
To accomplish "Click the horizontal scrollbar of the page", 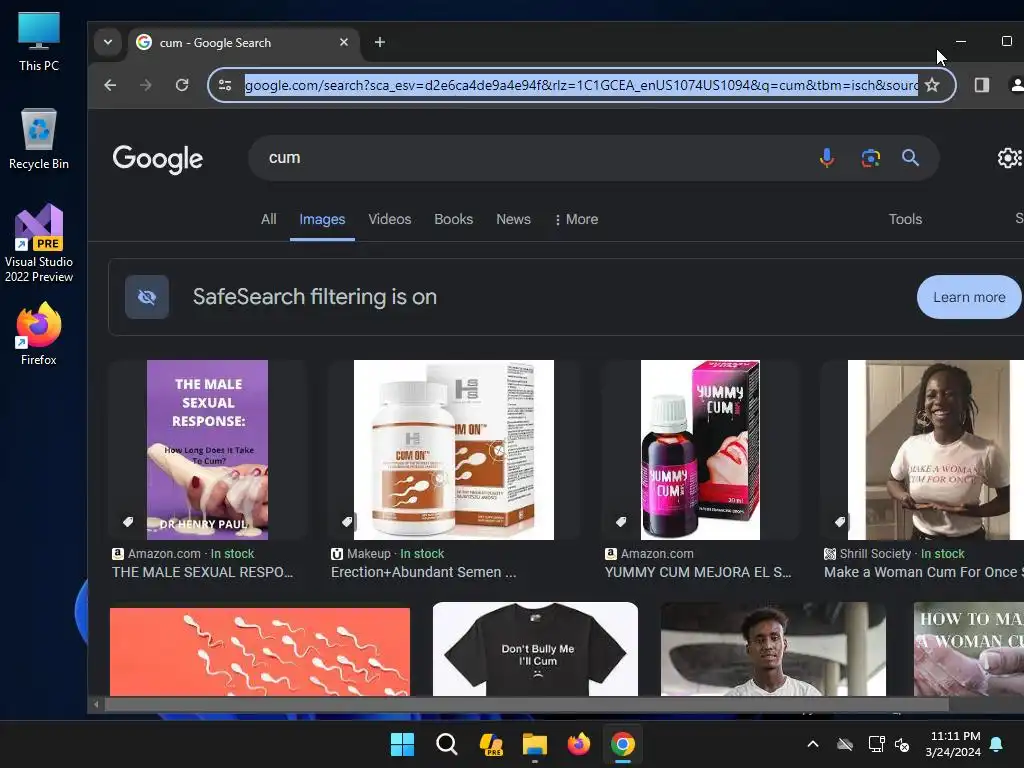I will [x=526, y=705].
